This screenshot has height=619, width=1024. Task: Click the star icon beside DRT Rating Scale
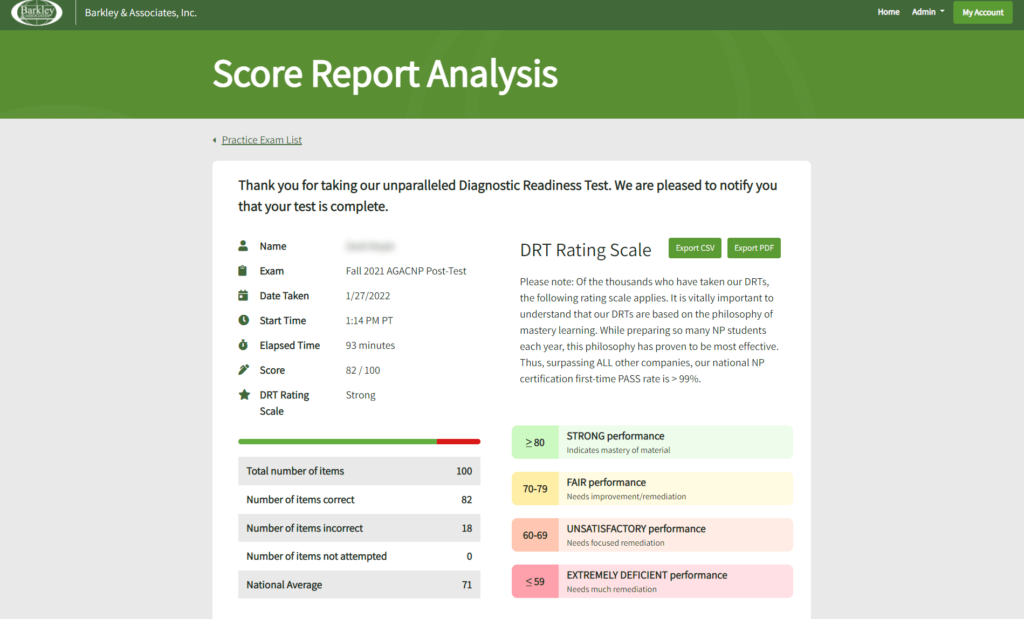(x=243, y=394)
